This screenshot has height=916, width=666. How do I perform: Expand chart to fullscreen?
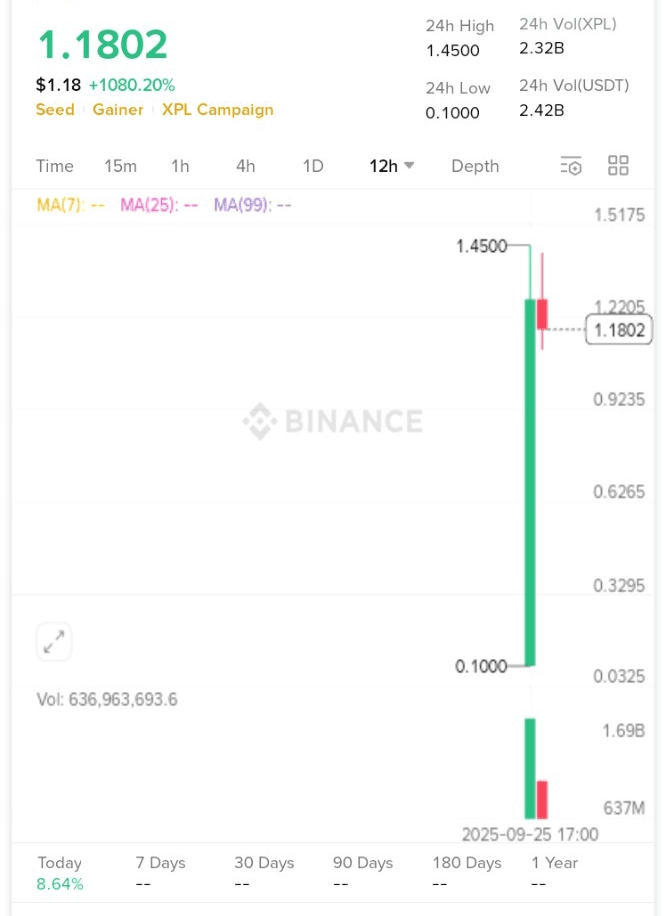click(54, 642)
